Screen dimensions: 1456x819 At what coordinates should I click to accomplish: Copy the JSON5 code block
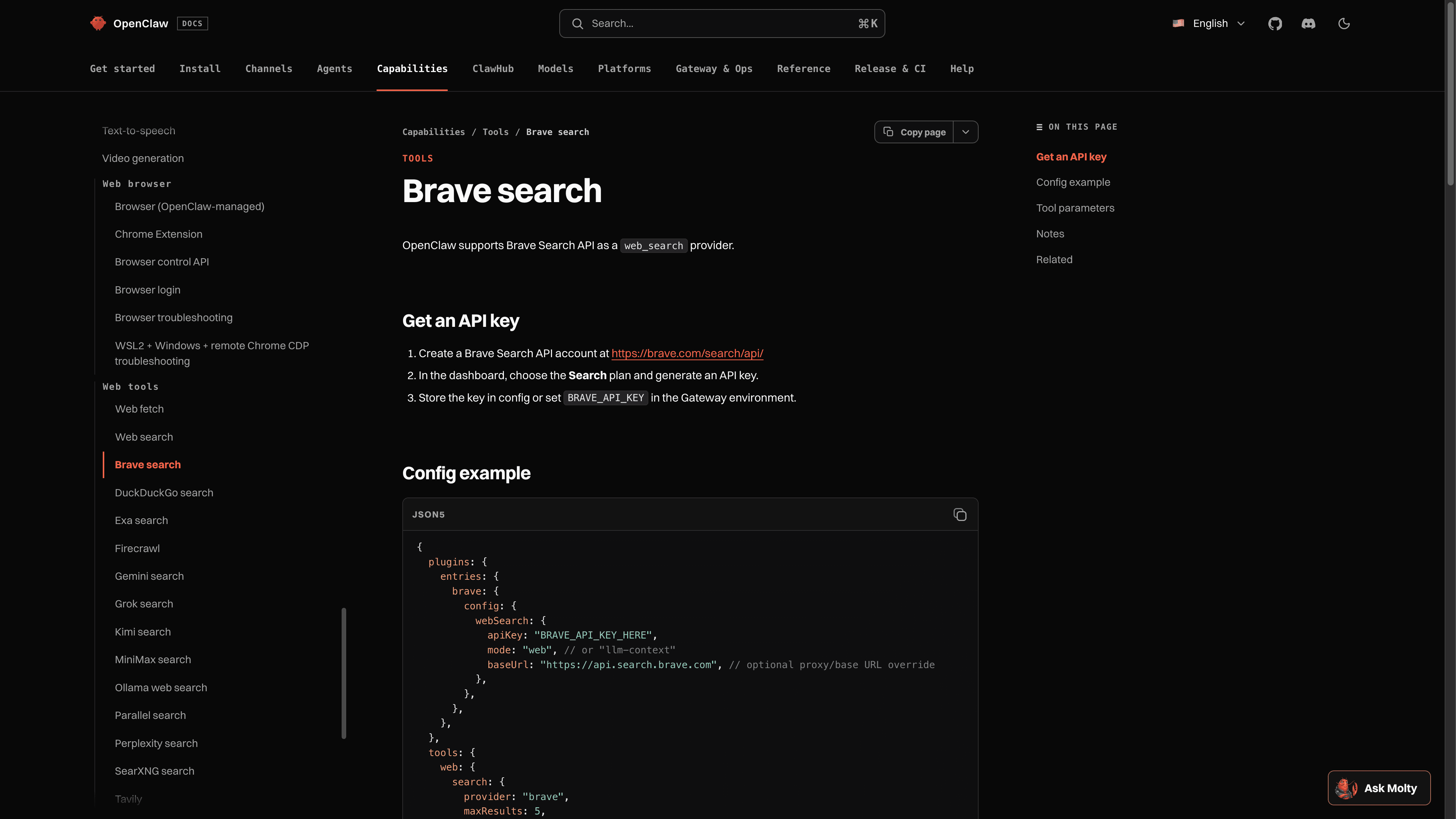point(960,515)
